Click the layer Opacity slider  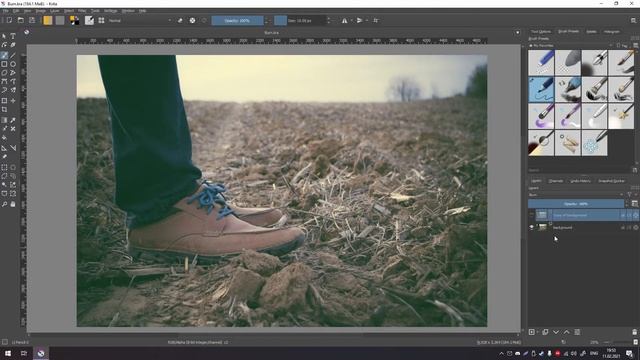(x=576, y=203)
